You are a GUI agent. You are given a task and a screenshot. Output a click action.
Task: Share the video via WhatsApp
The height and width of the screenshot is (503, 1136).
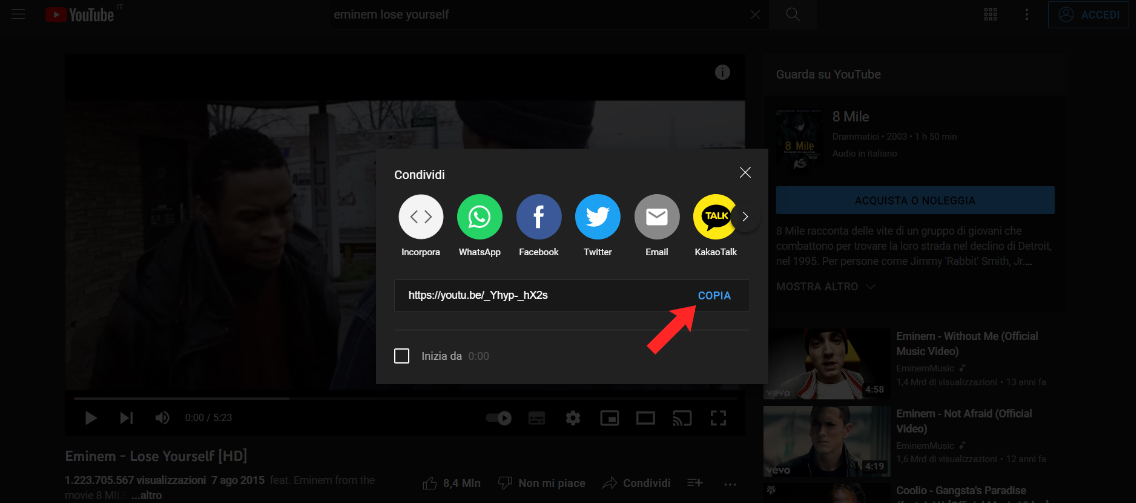pyautogui.click(x=480, y=224)
